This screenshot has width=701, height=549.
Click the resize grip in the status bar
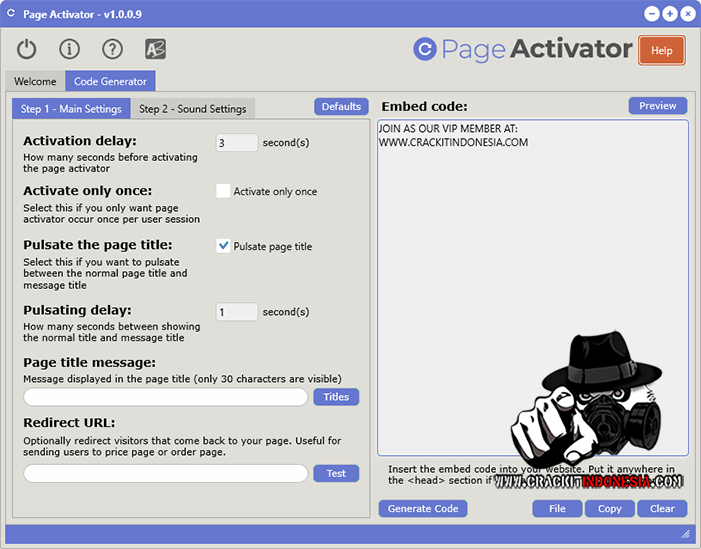pyautogui.click(x=685, y=534)
